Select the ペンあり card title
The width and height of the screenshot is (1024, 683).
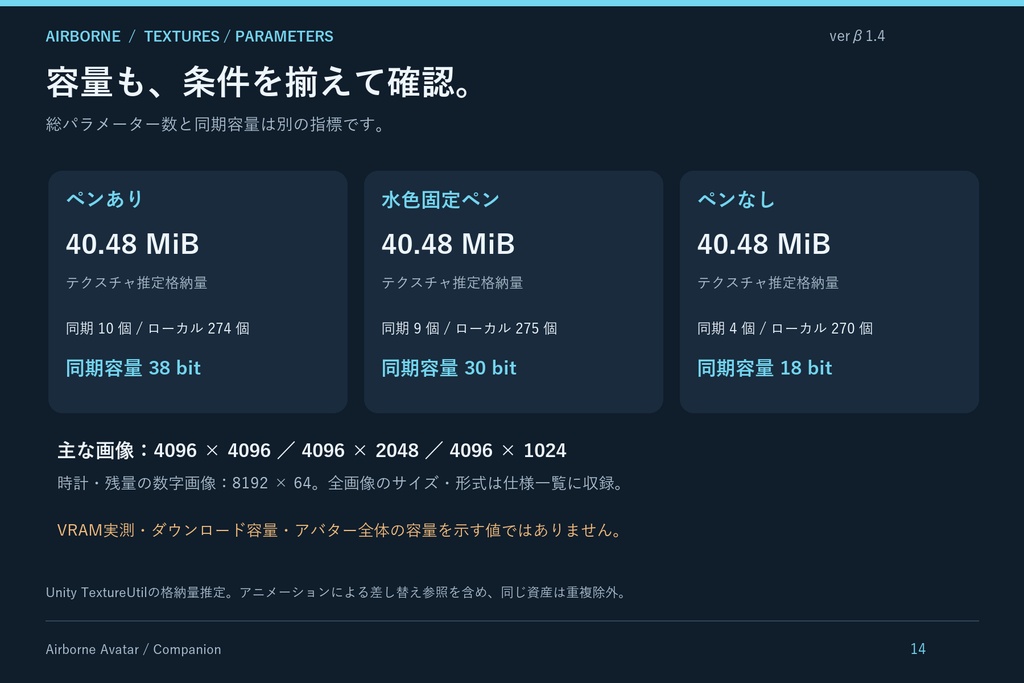point(104,199)
